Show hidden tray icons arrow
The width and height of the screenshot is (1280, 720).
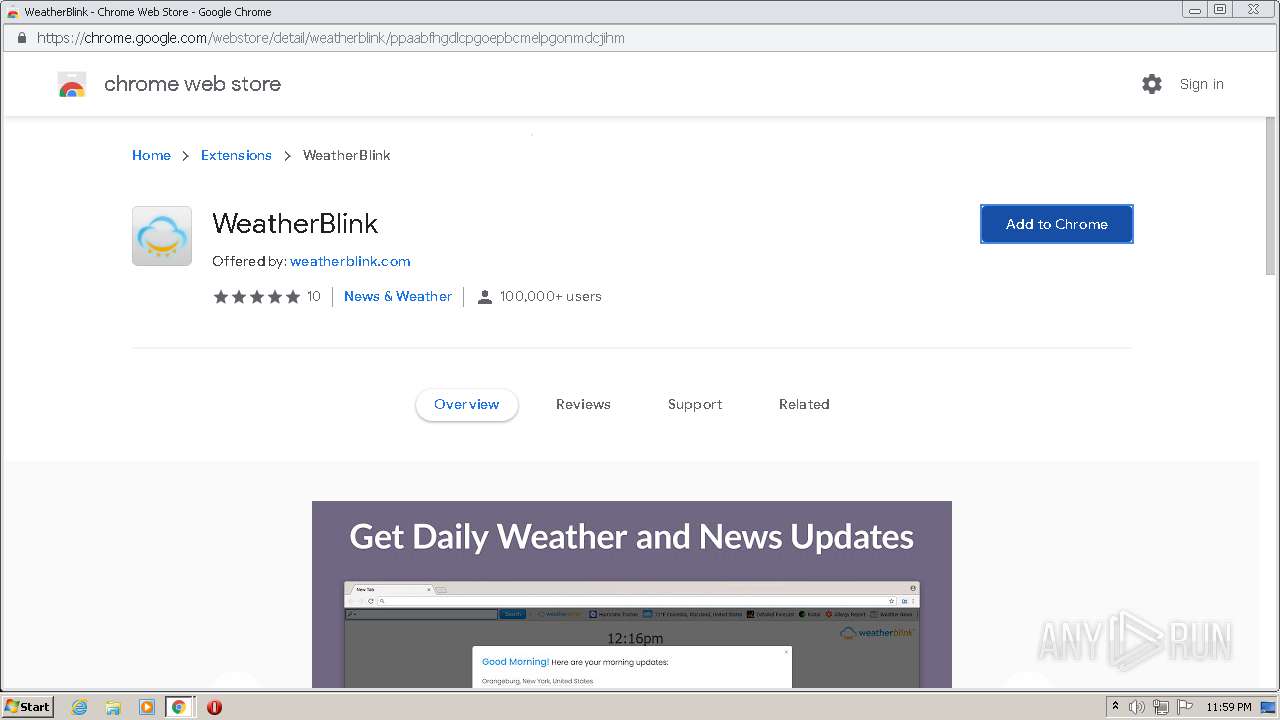click(1115, 707)
